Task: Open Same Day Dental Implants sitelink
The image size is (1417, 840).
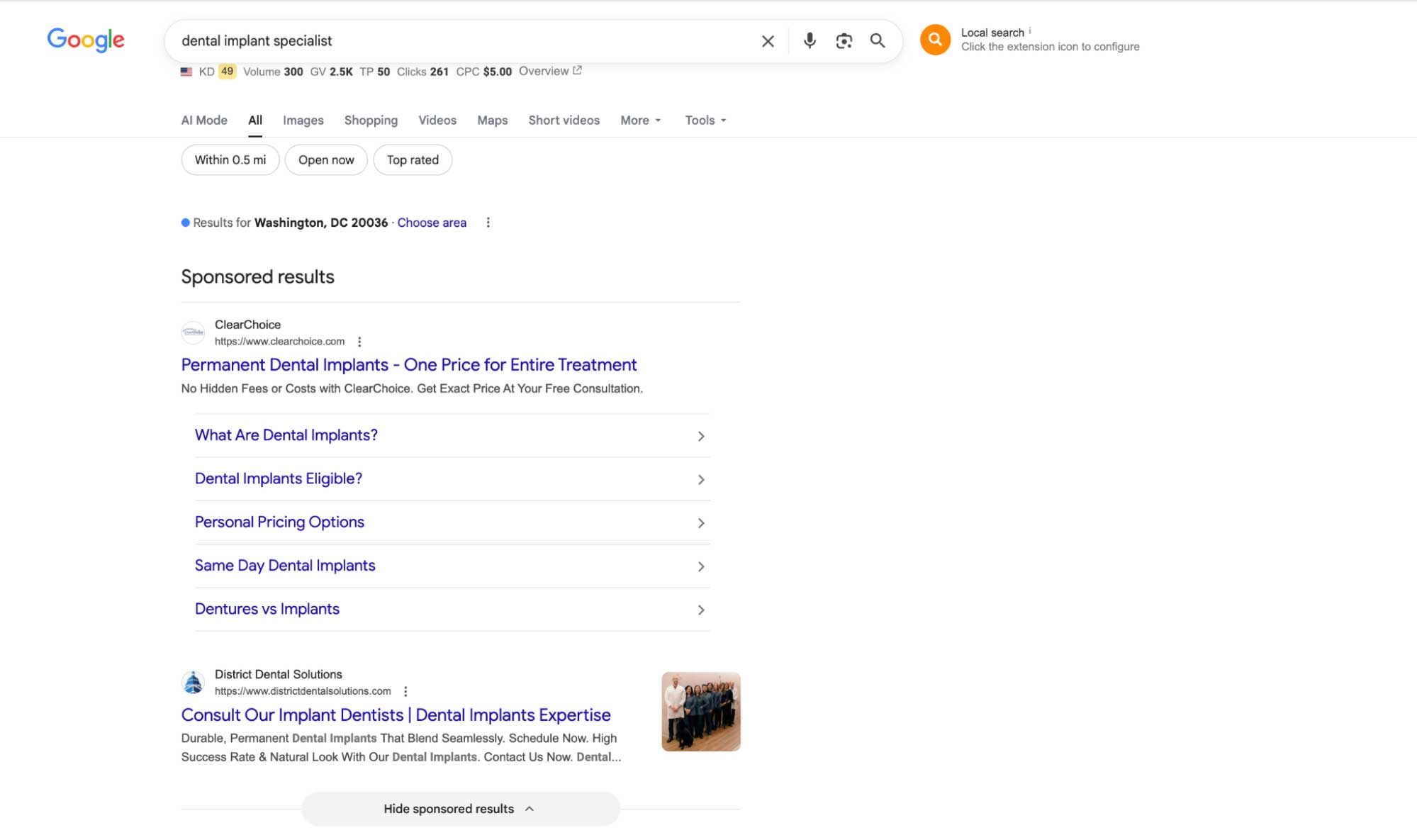Action: [x=285, y=566]
